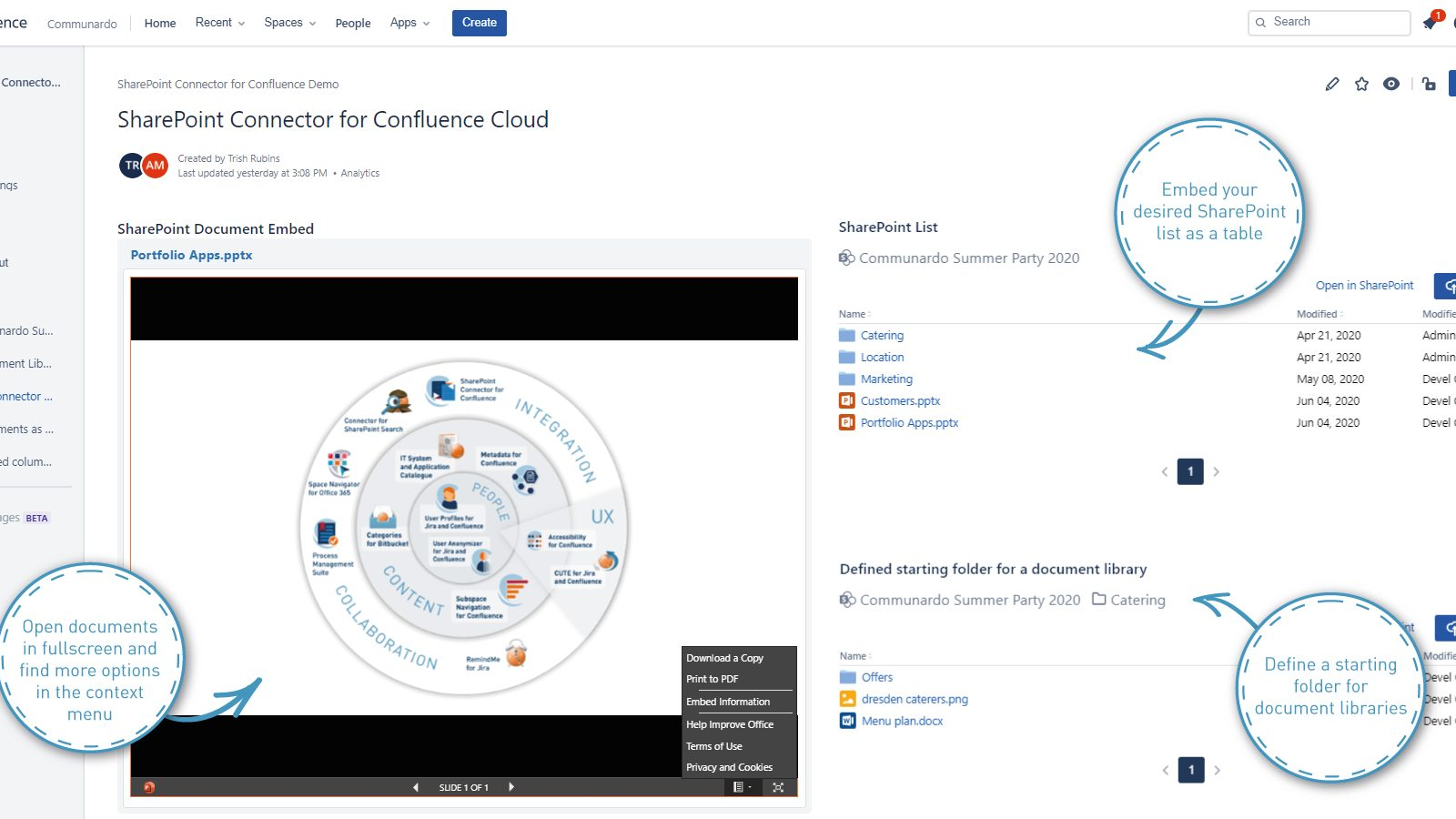Expand the Recent dropdown menu
The height and width of the screenshot is (819, 1456).
[x=220, y=23]
